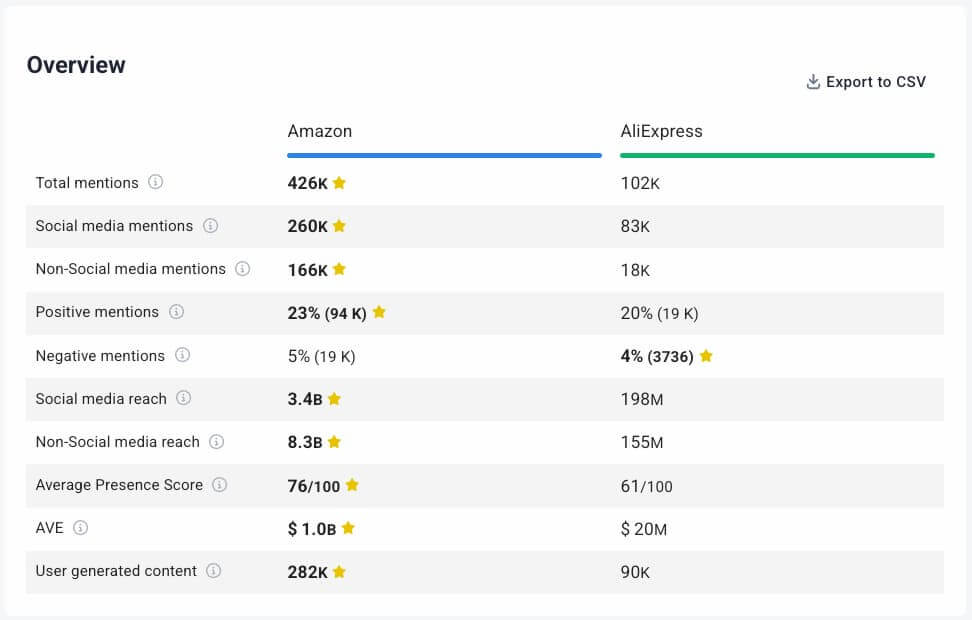This screenshot has height=620, width=972.
Task: Show info for User generated content
Action: [213, 570]
